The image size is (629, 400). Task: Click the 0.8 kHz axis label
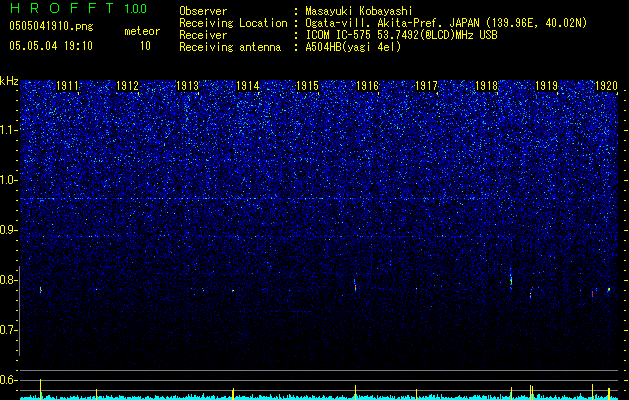8,280
